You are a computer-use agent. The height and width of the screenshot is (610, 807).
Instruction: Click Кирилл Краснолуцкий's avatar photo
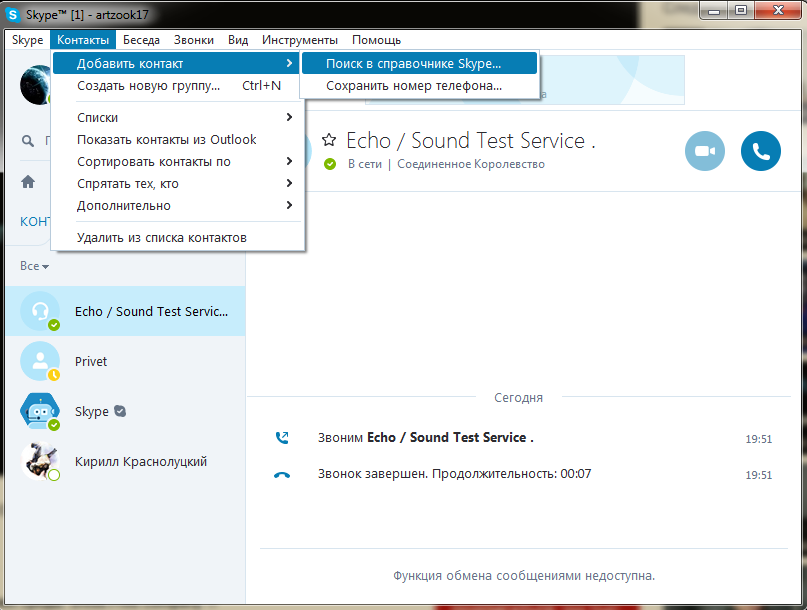pyautogui.click(x=40, y=461)
